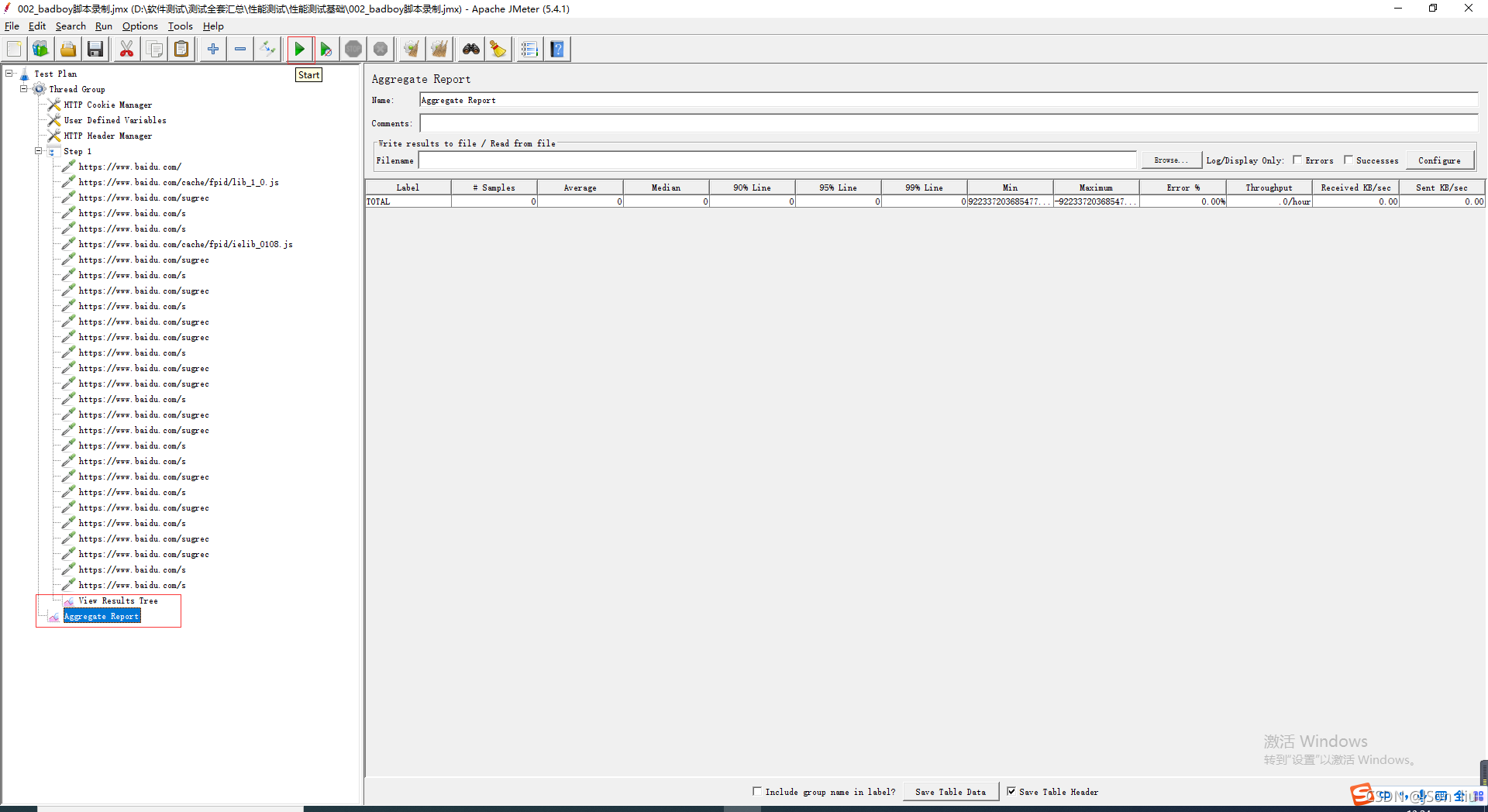Collapse the Step 1 node
This screenshot has height=812, width=1488.
click(x=39, y=151)
